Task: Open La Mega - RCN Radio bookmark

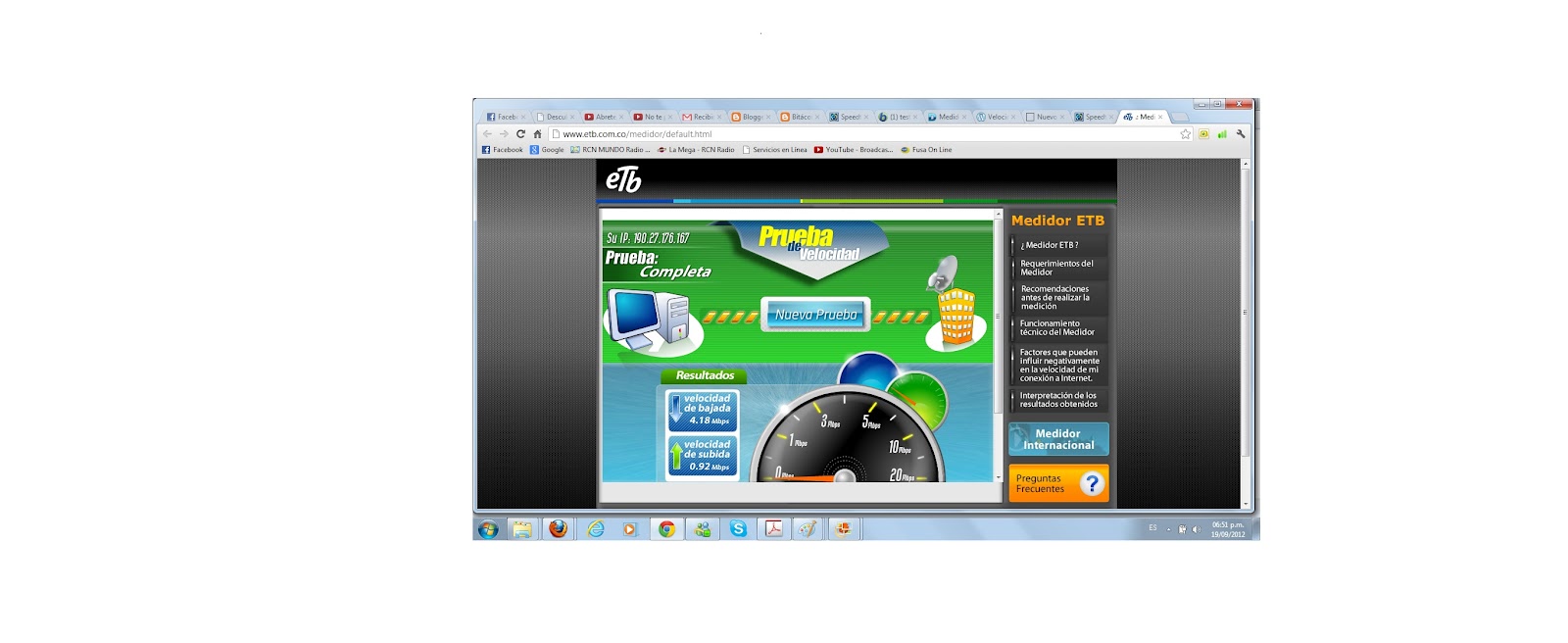Action: (x=696, y=150)
